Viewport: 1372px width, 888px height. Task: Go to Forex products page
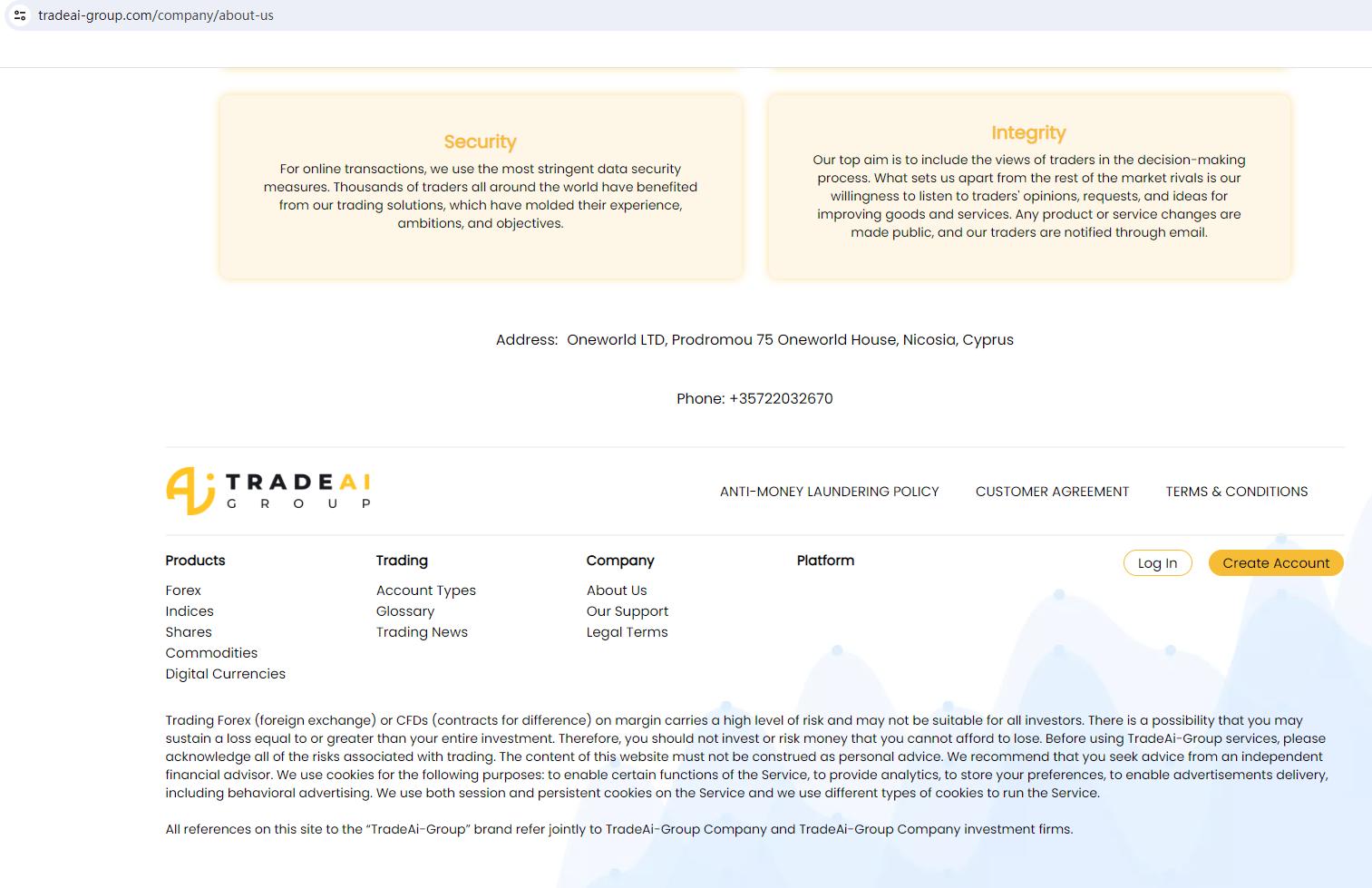183,590
